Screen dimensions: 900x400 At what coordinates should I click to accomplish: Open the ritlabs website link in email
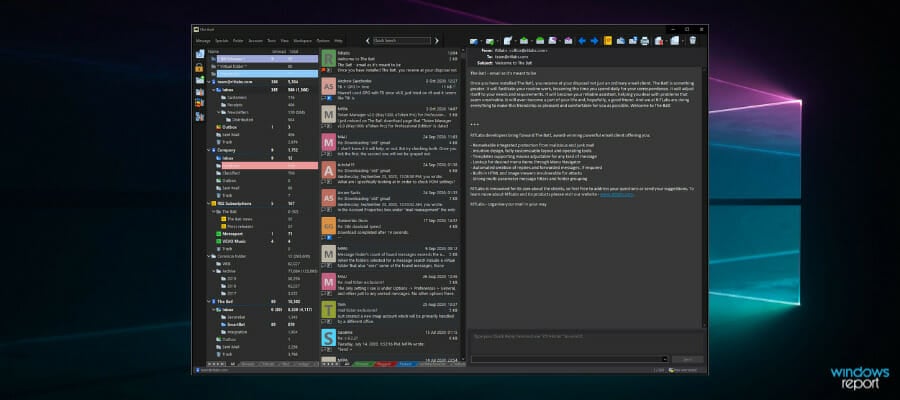617,195
